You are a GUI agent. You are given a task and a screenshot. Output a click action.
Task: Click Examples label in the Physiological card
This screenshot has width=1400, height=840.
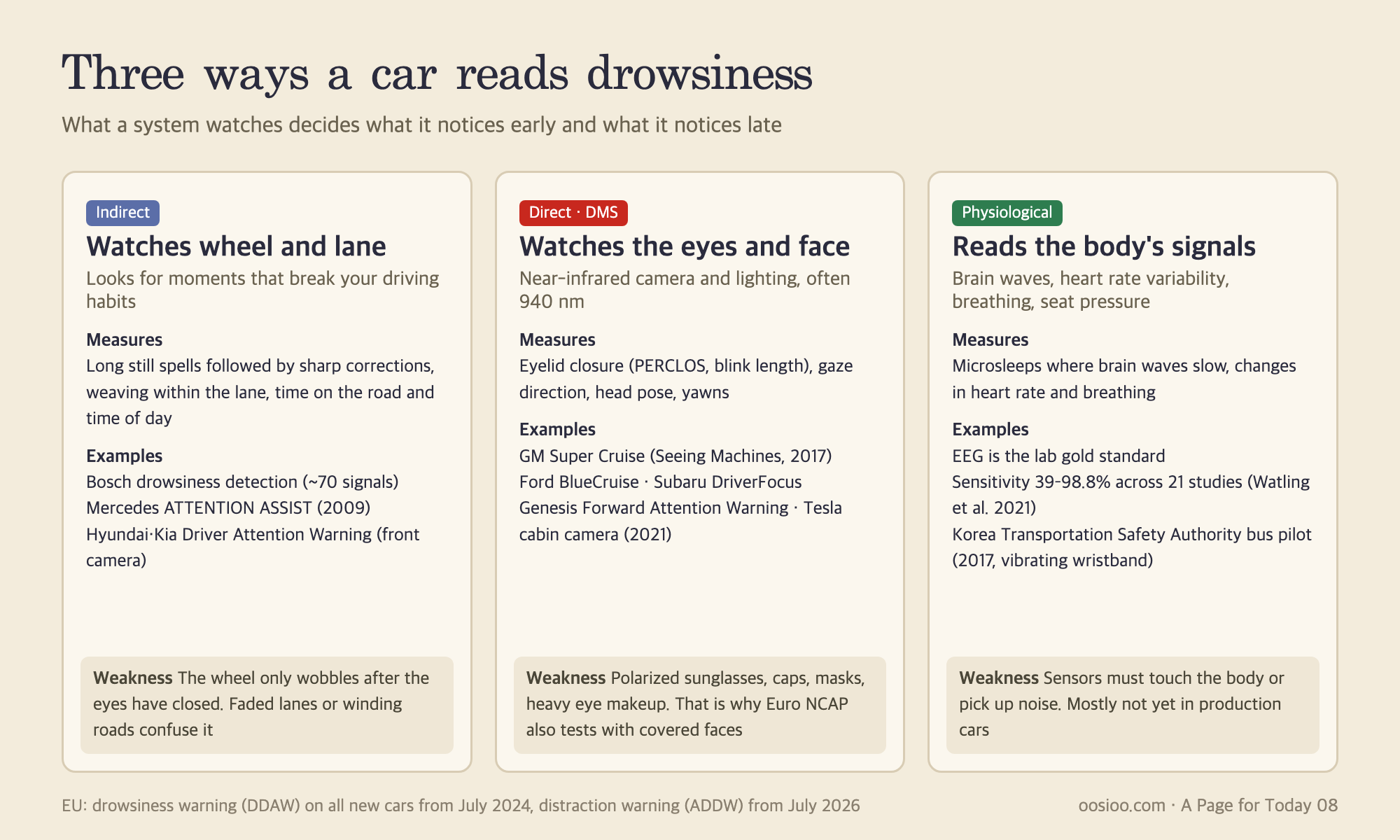990,429
